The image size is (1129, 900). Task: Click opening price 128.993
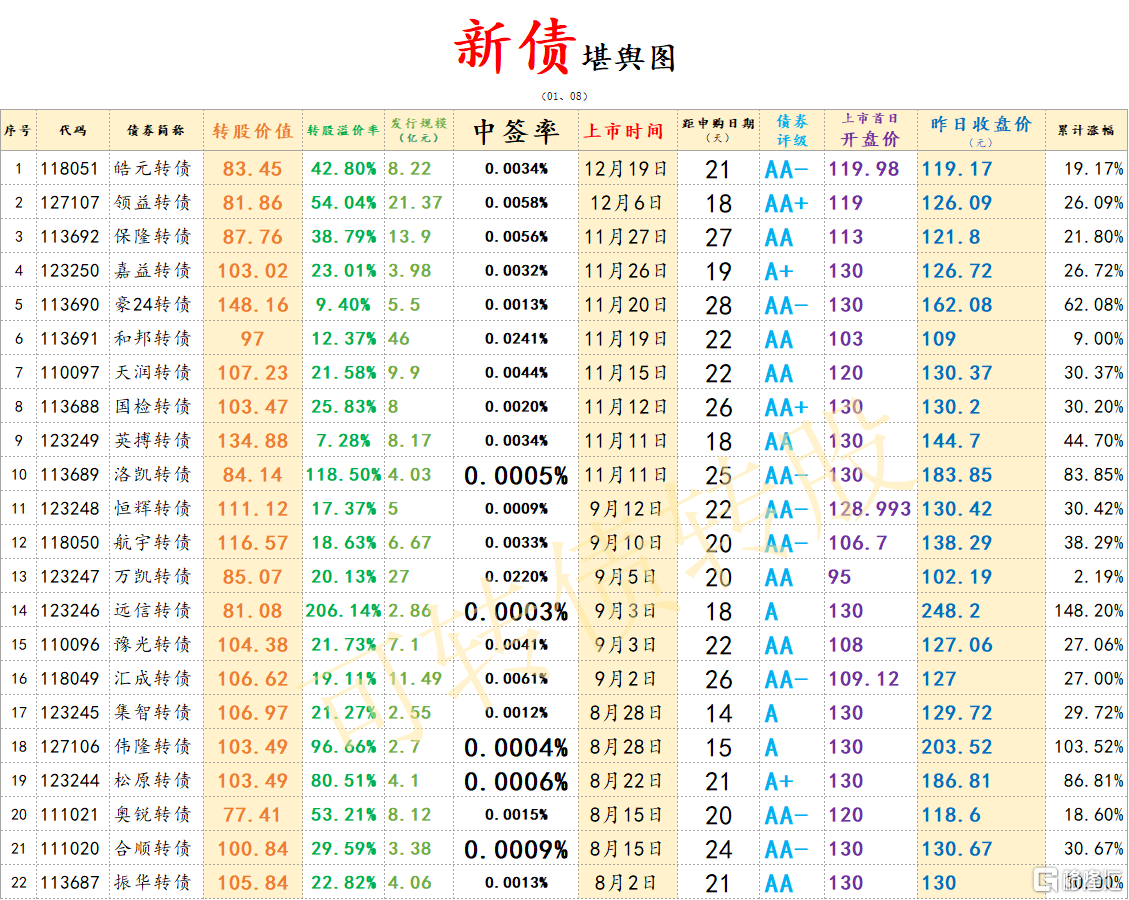click(870, 509)
